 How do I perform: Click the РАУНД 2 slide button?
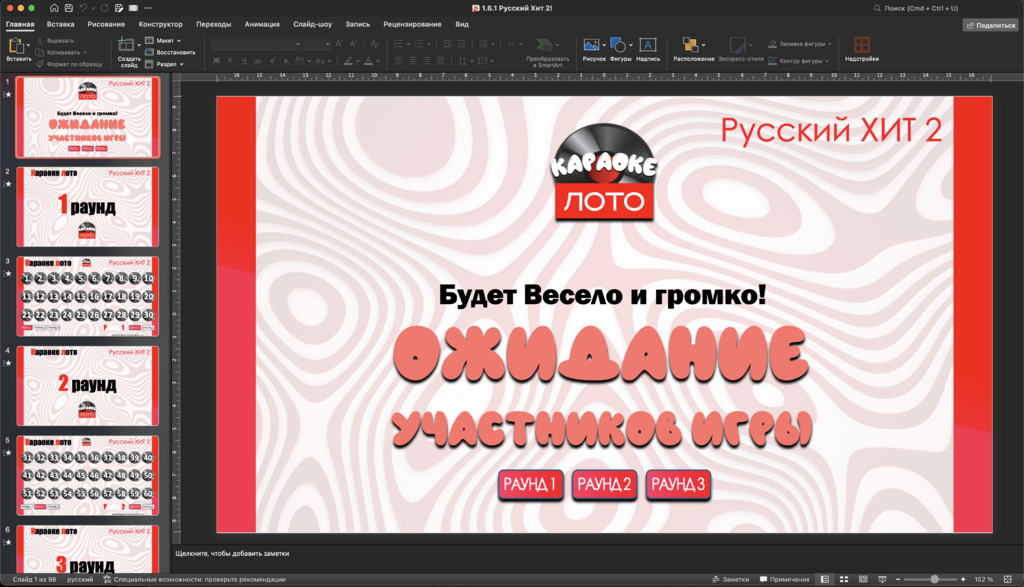604,484
